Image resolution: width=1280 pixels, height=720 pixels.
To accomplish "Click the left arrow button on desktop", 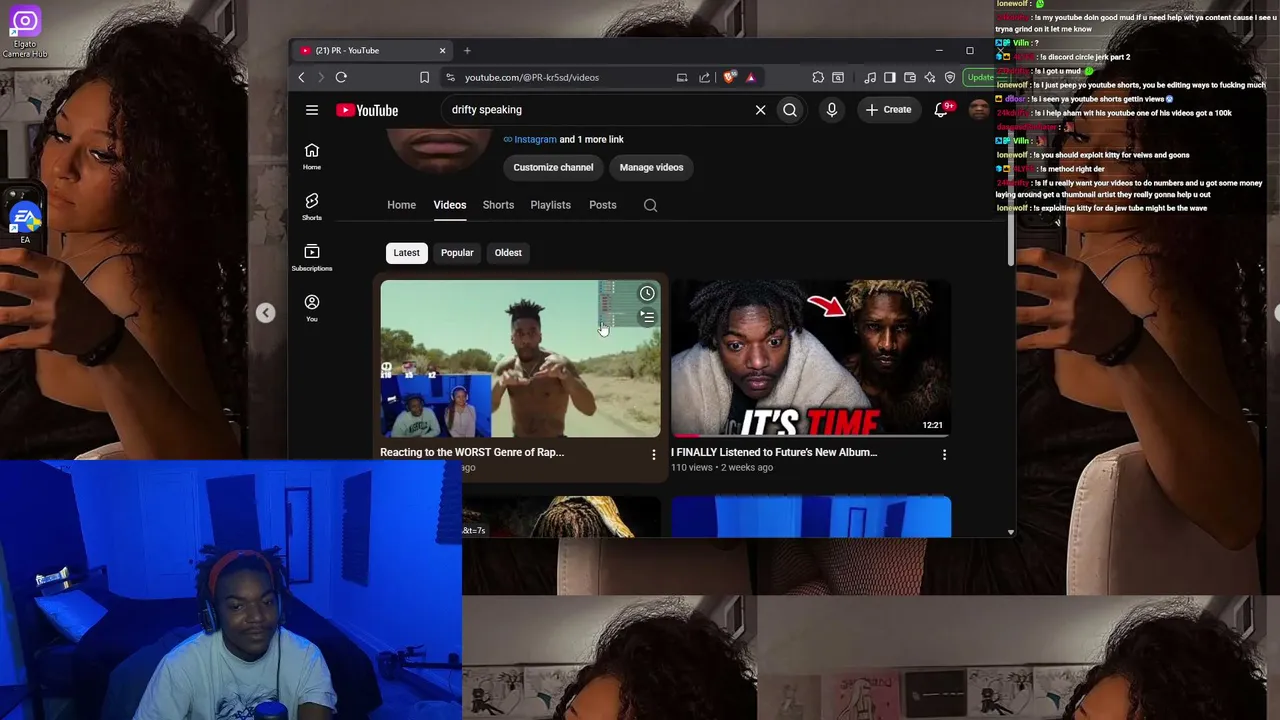I will tap(265, 314).
